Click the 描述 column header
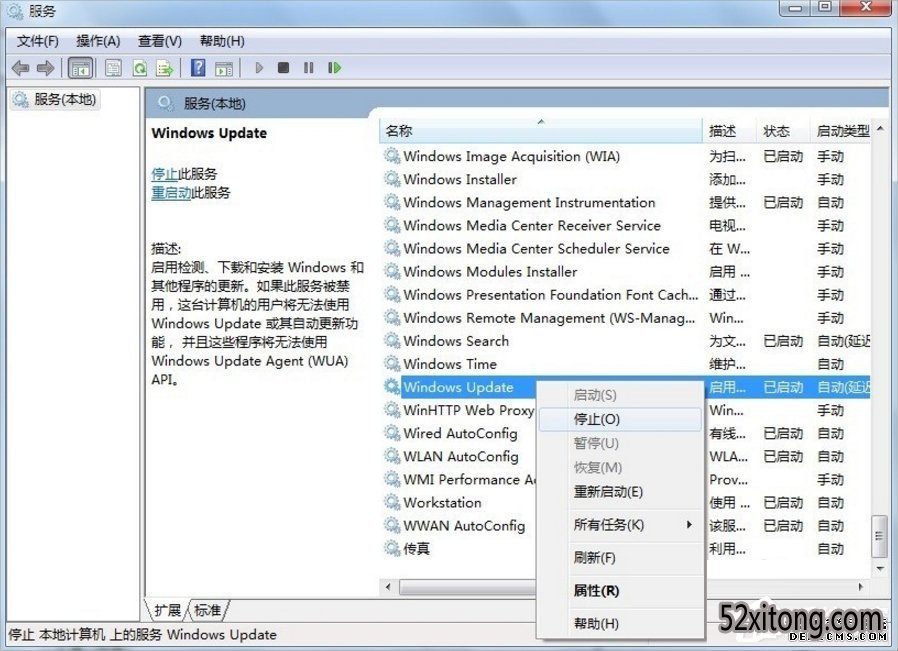Viewport: 898px width, 651px height. pyautogui.click(x=729, y=131)
